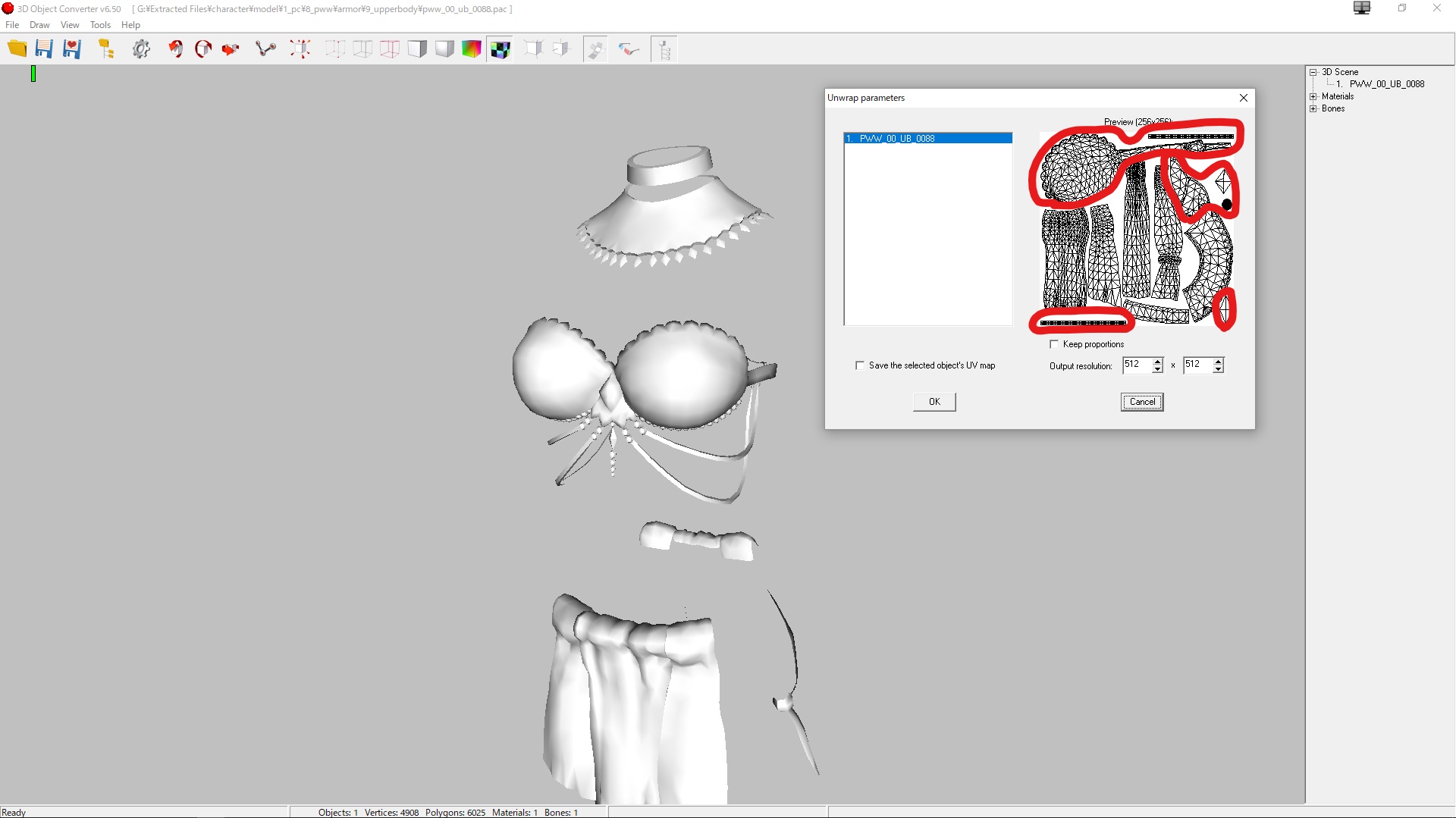Select the exploded cube toolbar icon
The width and height of the screenshot is (1456, 818).
point(300,49)
